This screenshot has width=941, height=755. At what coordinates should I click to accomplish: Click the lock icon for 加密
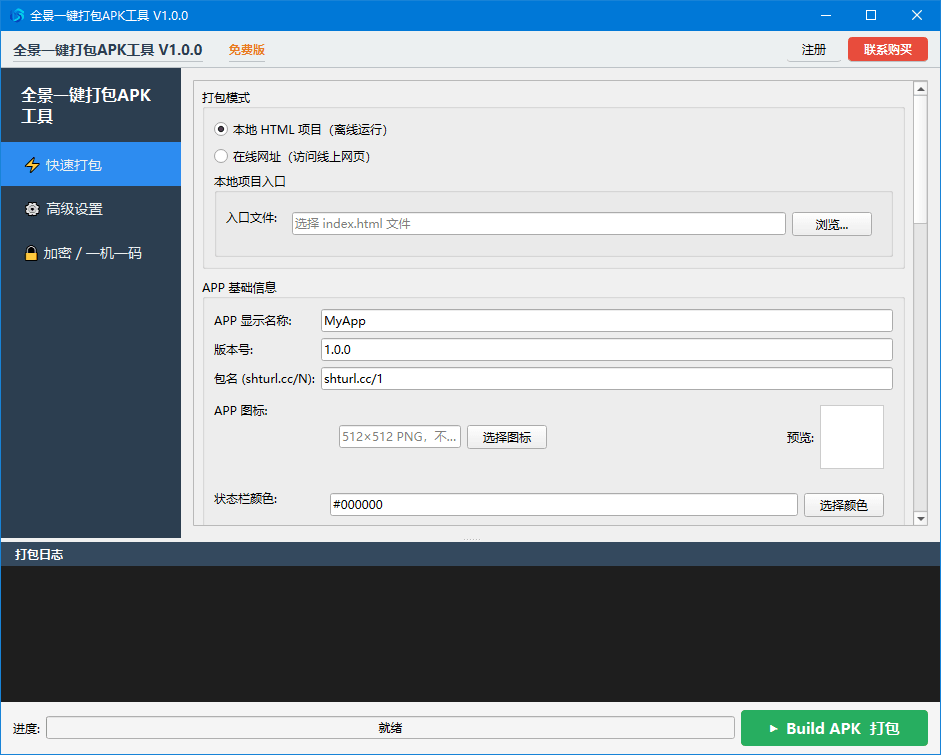(x=31, y=253)
